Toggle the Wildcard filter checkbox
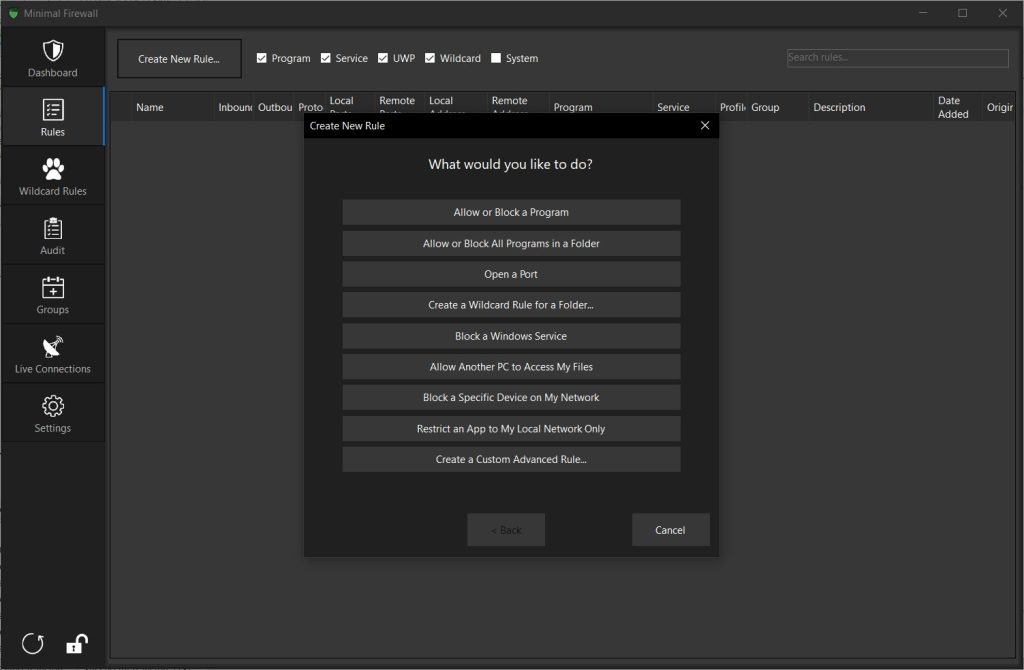This screenshot has width=1024, height=670. 430,58
